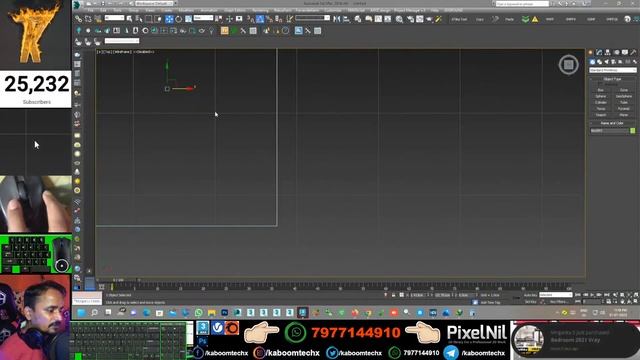Image resolution: width=640 pixels, height=360 pixels.
Task: Open the Named Selection Sets dropdown
Action: coord(313,18)
